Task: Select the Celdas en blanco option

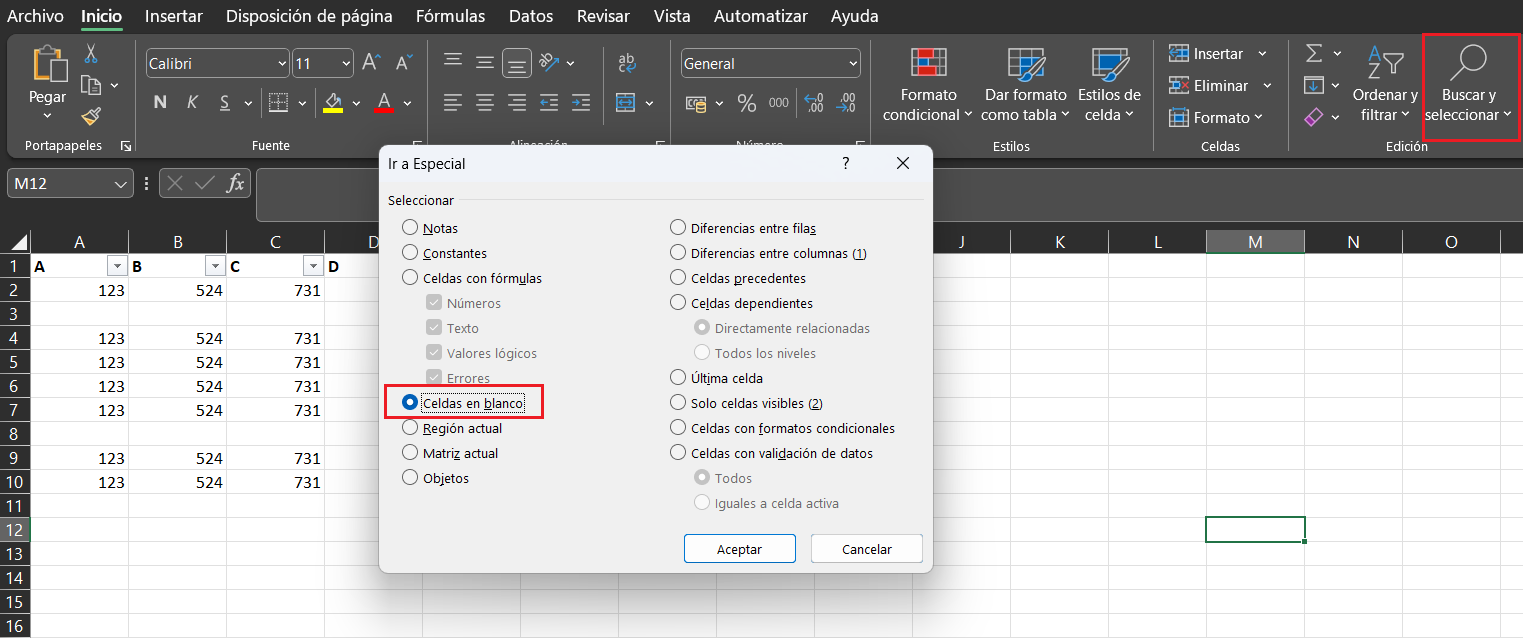Action: pos(410,402)
